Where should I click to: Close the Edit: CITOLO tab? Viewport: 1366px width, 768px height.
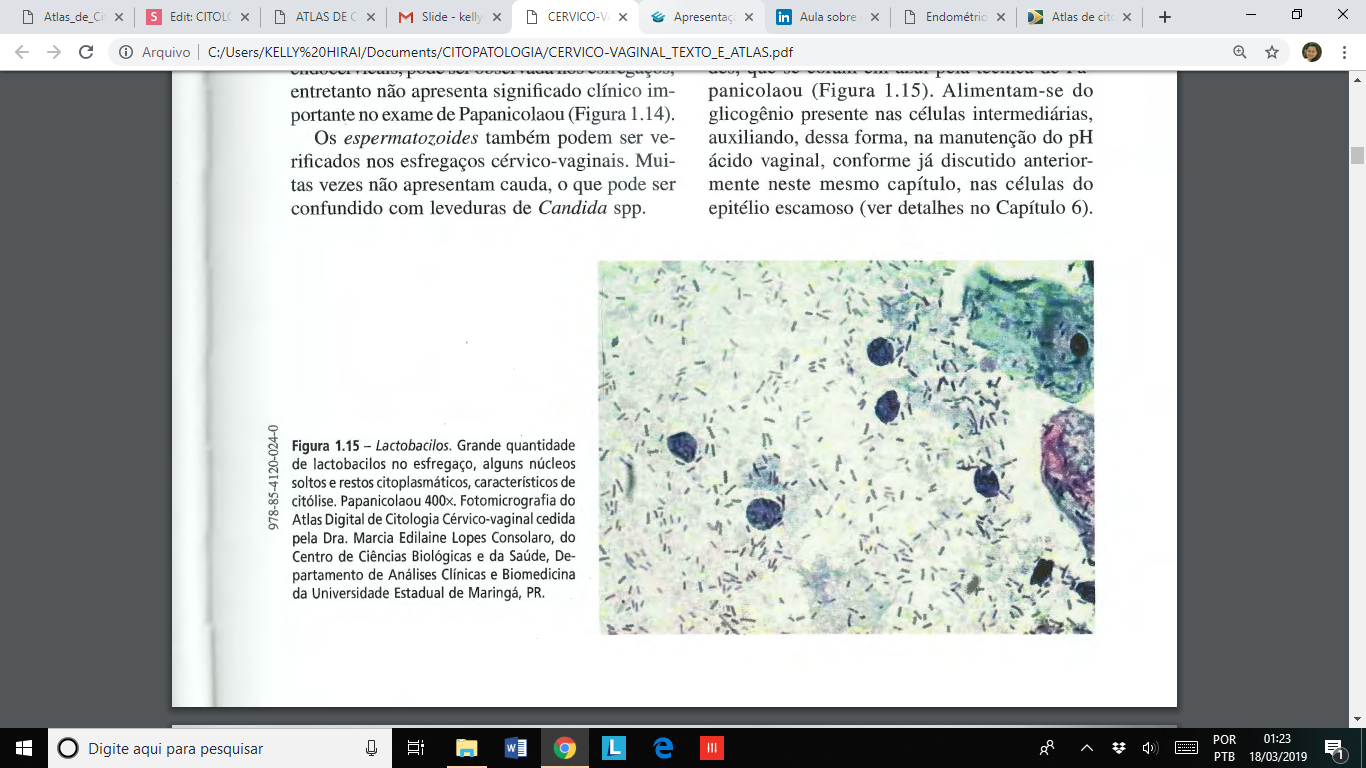point(245,17)
